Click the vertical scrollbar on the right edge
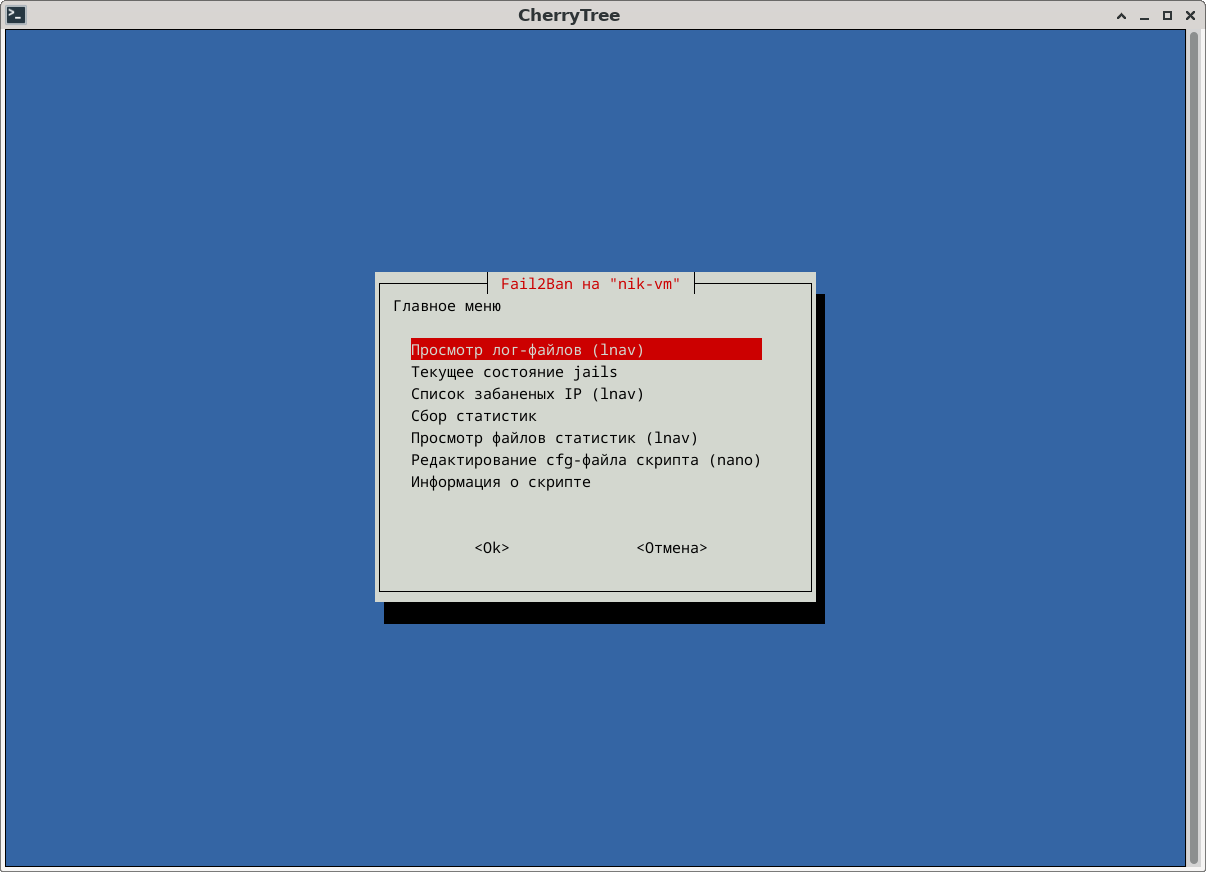Viewport: 1206px width, 872px height. 1194,450
